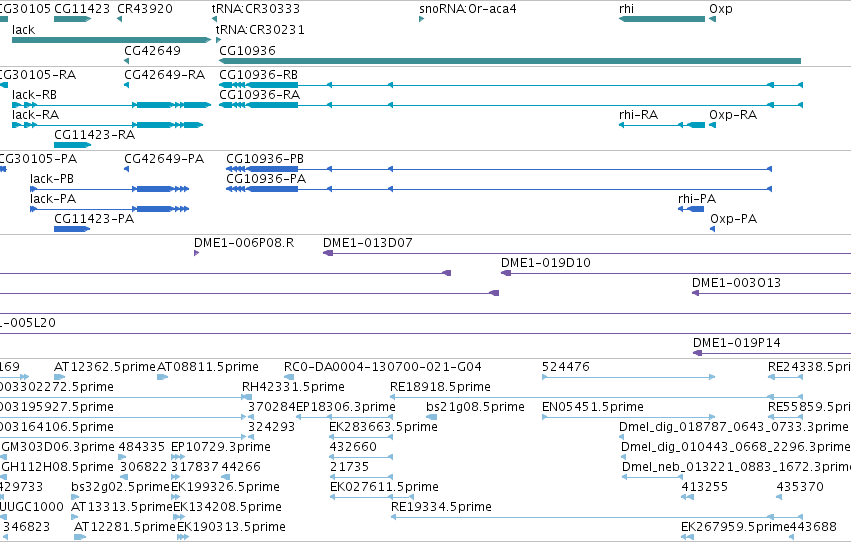Image resolution: width=851 pixels, height=542 pixels.
Task: Click the AT12362.5prime EST label
Action: (x=105, y=367)
